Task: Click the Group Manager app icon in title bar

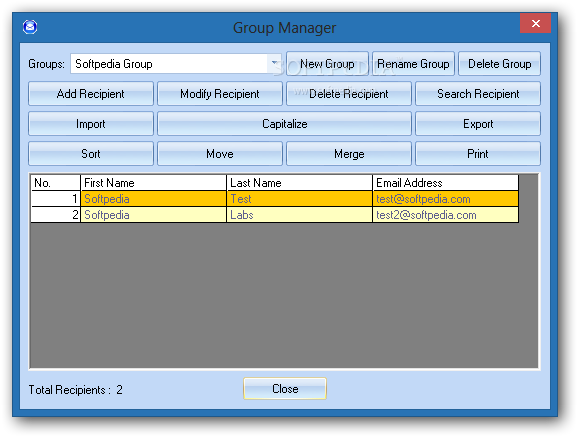Action: click(x=30, y=27)
